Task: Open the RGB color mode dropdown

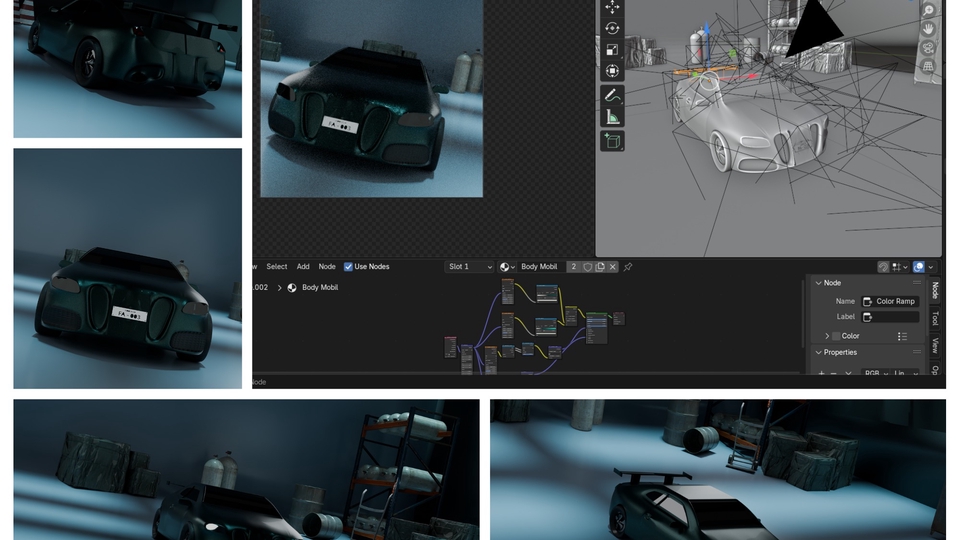Action: click(876, 373)
